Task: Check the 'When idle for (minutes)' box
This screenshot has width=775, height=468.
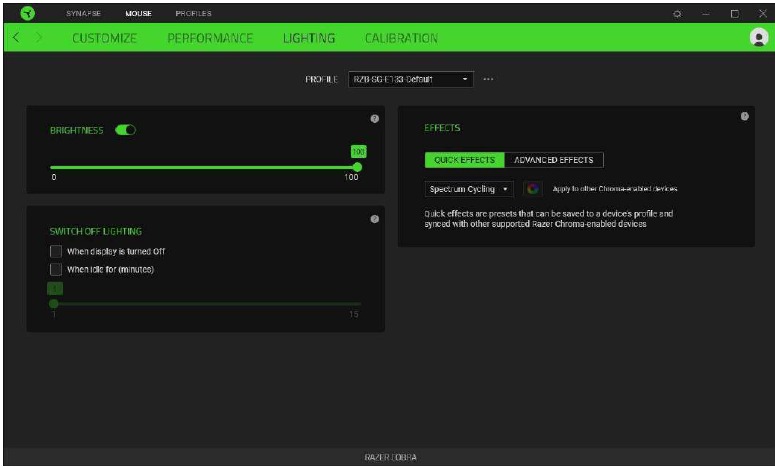Action: click(56, 269)
